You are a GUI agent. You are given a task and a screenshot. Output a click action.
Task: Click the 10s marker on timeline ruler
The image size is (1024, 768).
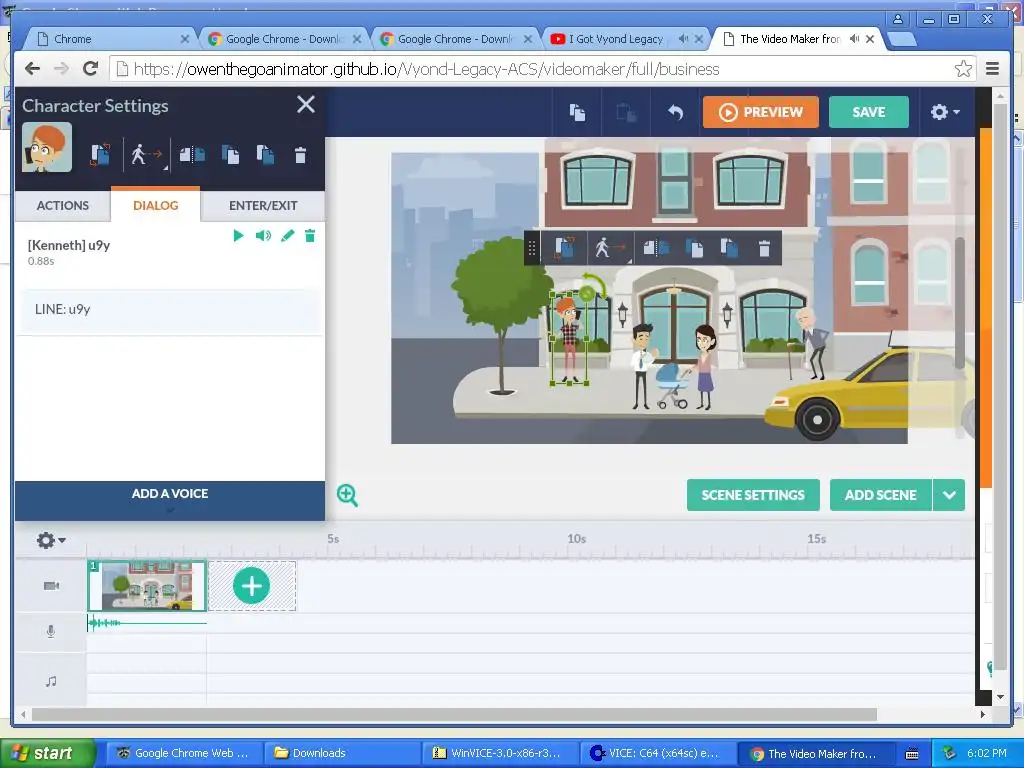[576, 539]
